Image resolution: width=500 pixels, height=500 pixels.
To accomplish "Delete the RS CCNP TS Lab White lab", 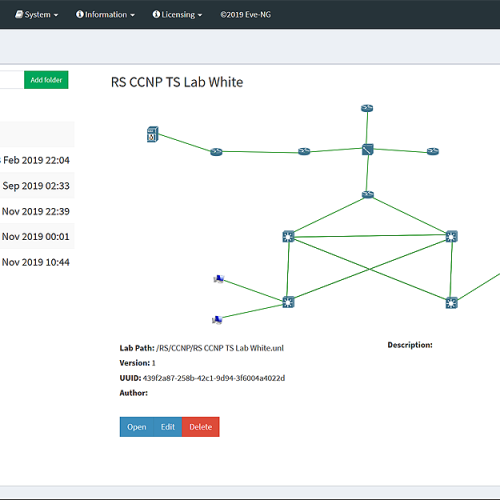I will click(201, 427).
